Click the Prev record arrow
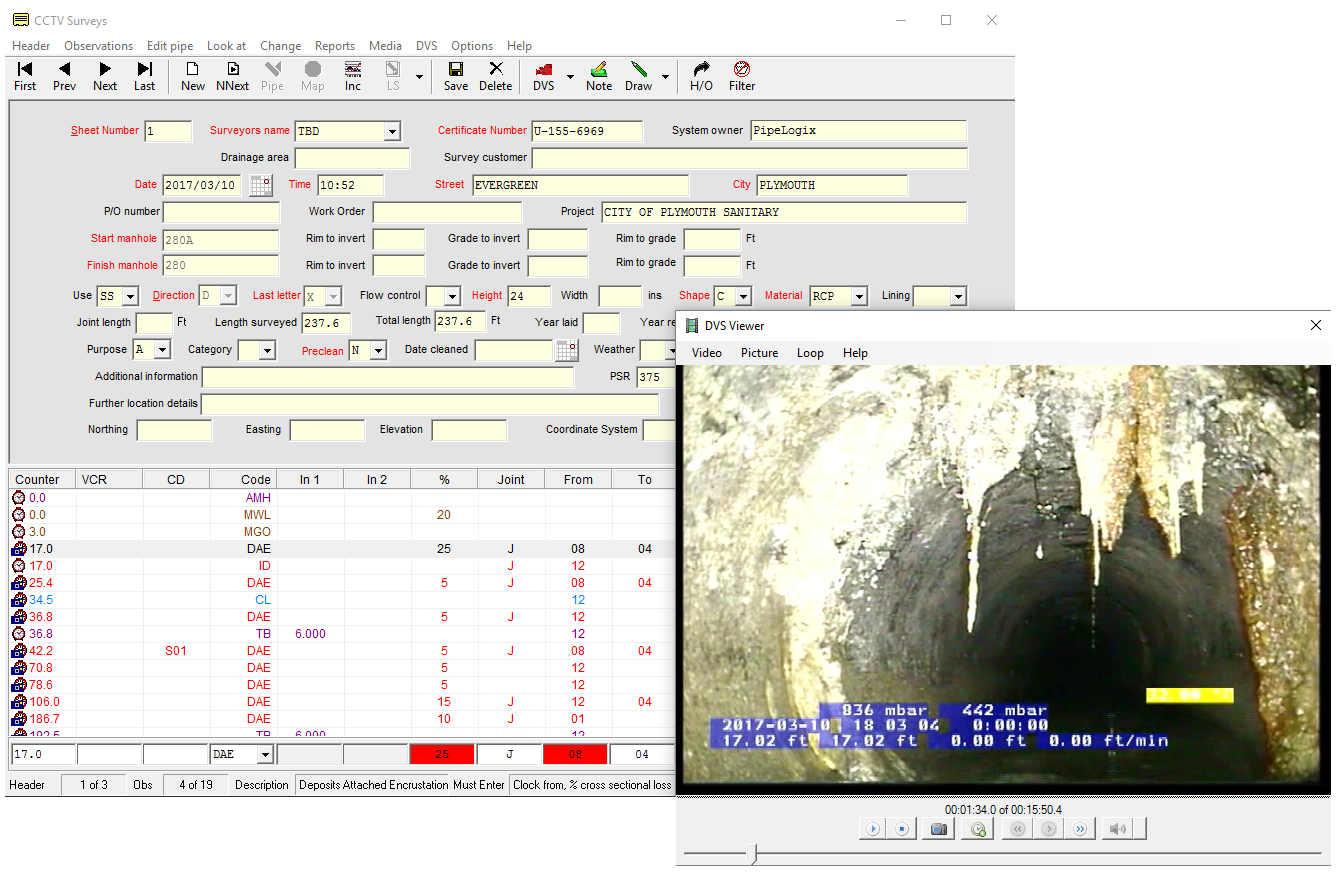 (x=64, y=76)
